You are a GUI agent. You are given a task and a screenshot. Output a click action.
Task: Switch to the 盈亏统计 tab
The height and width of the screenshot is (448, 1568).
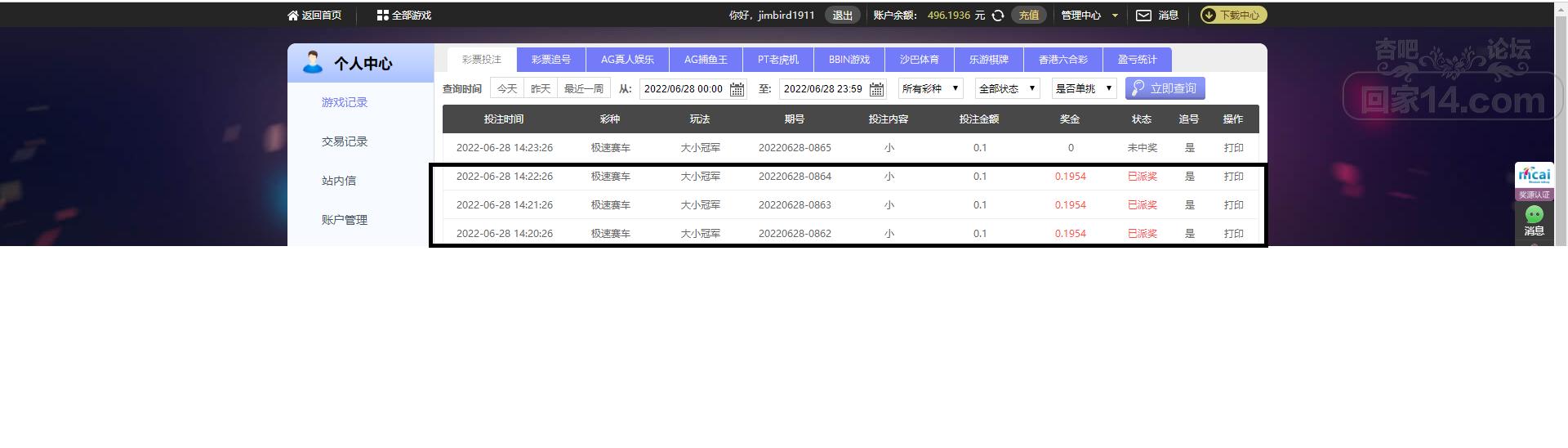(1138, 60)
